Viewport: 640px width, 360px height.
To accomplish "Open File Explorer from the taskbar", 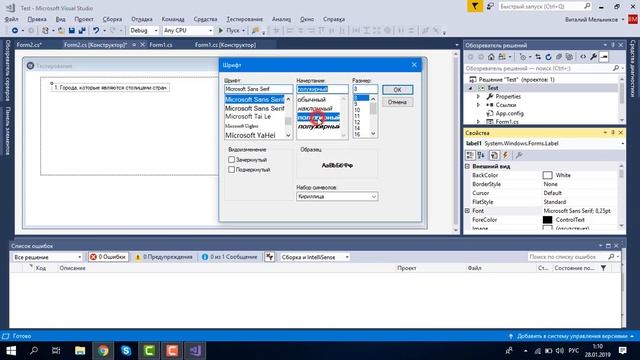I will [x=80, y=351].
